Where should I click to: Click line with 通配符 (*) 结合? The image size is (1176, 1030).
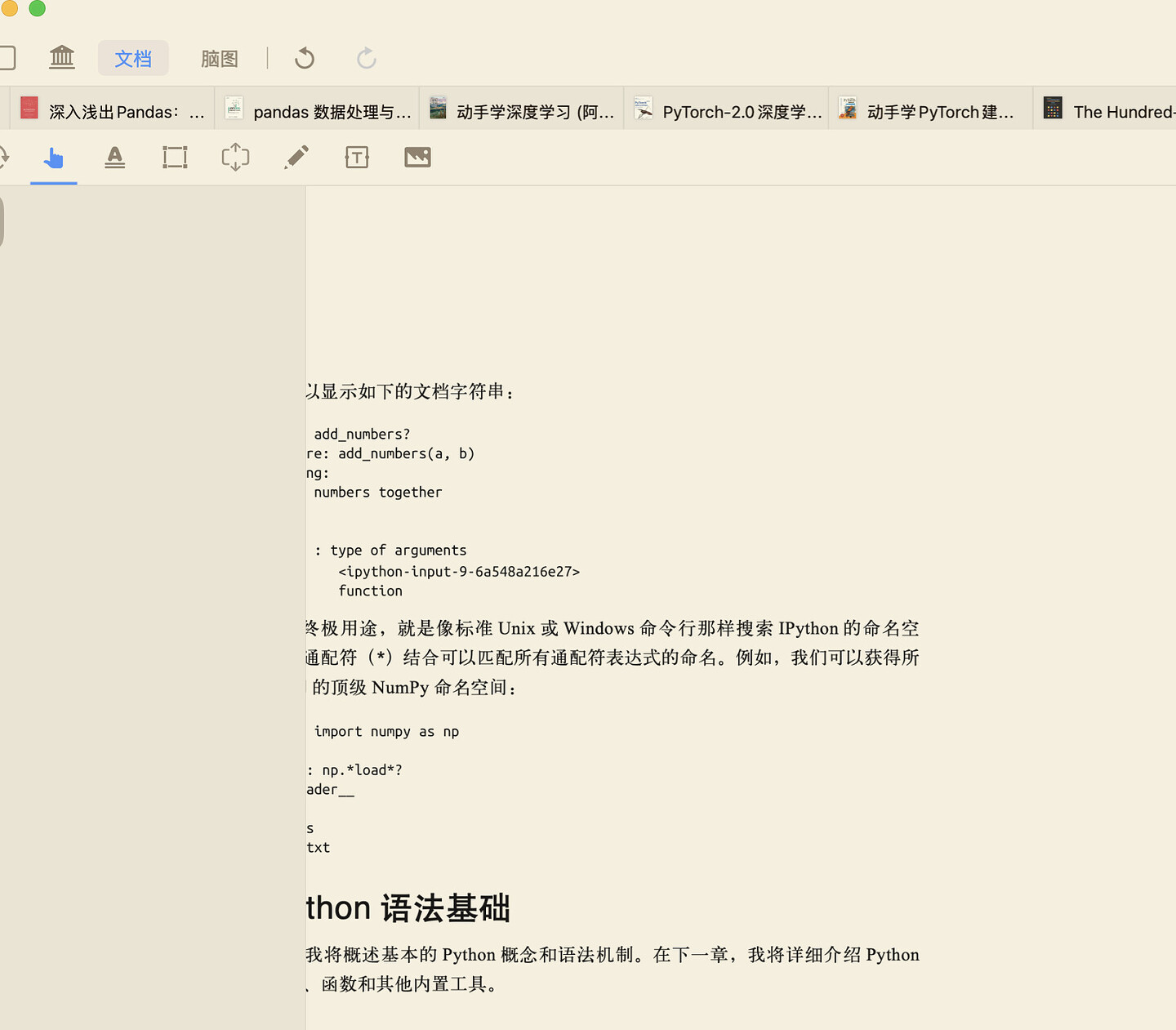coord(612,658)
